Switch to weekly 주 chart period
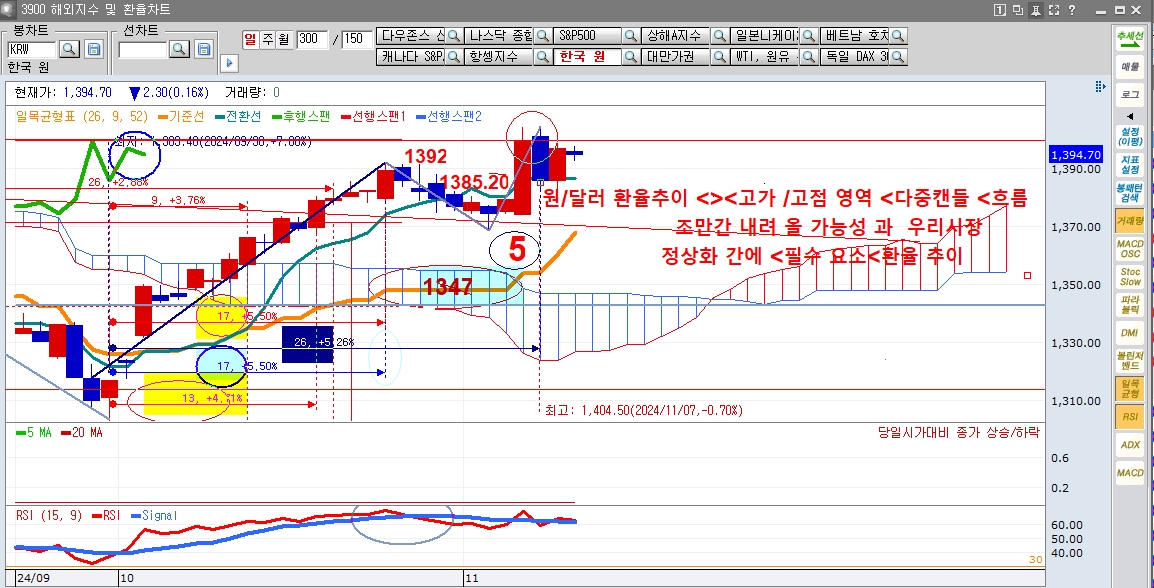 click(267, 39)
